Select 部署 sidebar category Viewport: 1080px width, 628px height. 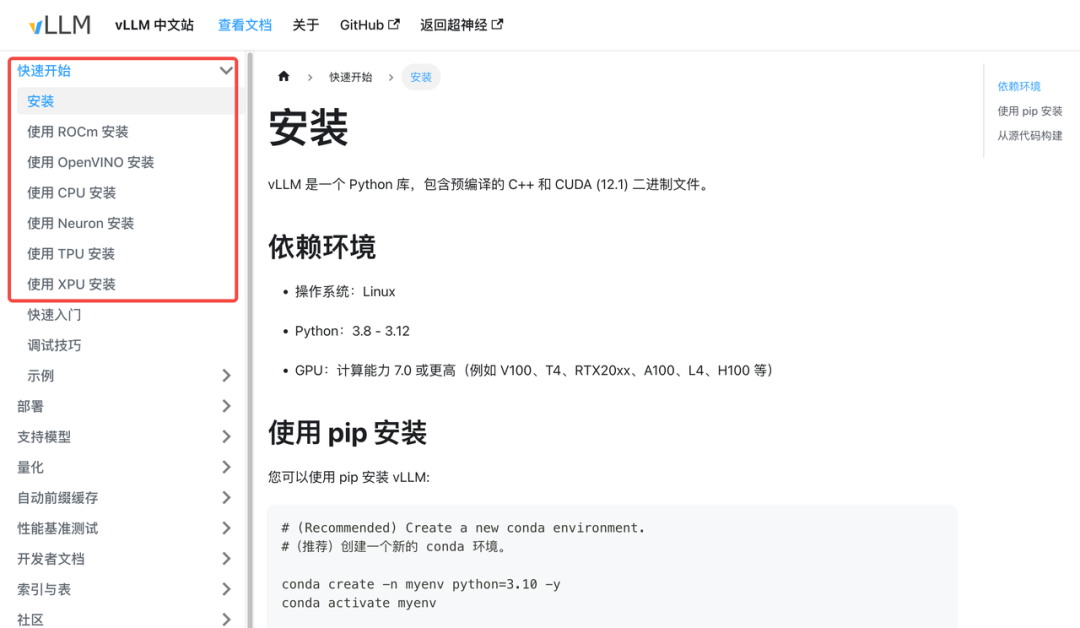pyautogui.click(x=30, y=406)
